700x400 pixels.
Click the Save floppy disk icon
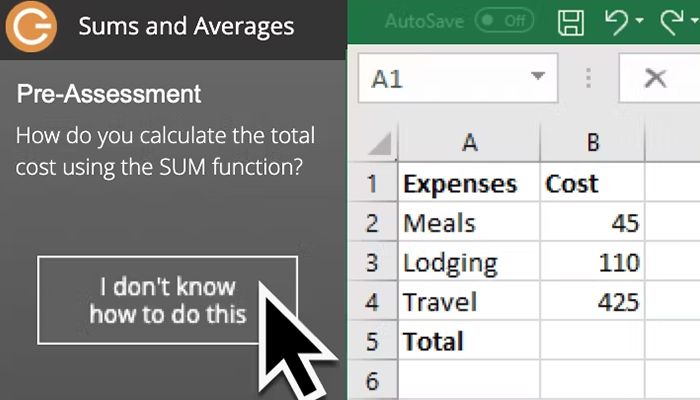pyautogui.click(x=571, y=22)
